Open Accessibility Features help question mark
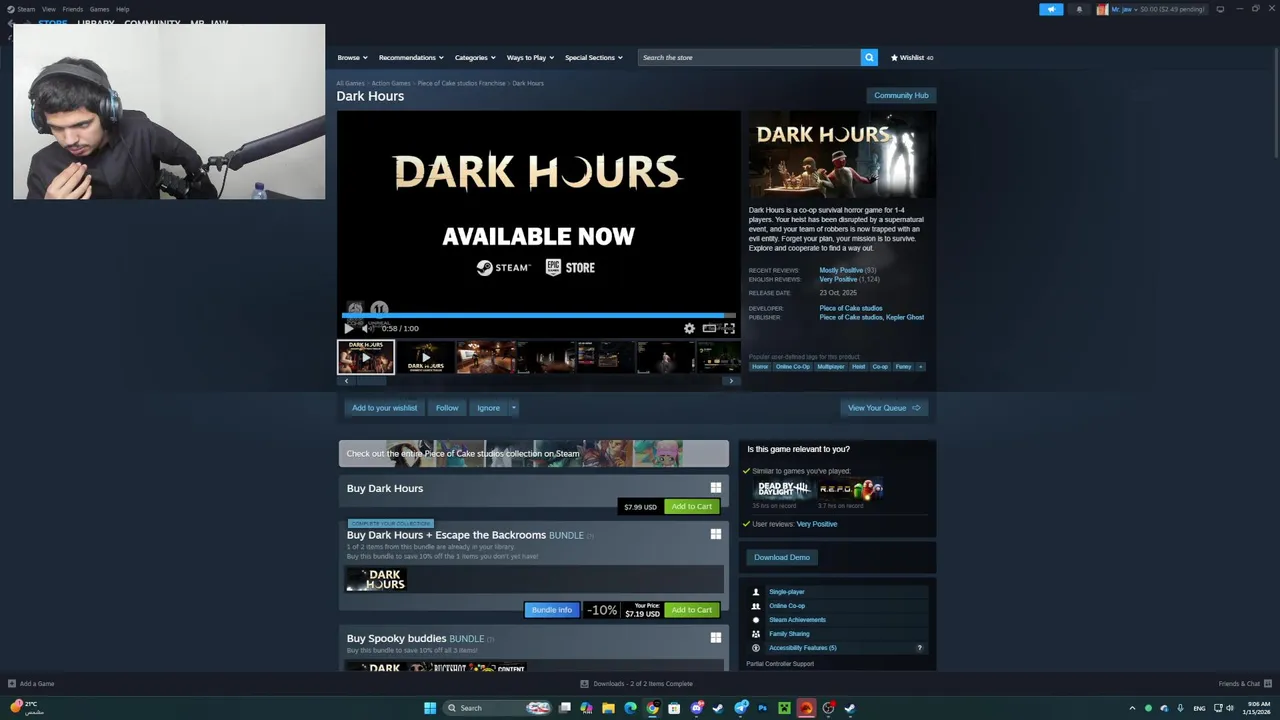Screen dimensions: 1280x720 click(x=920, y=648)
